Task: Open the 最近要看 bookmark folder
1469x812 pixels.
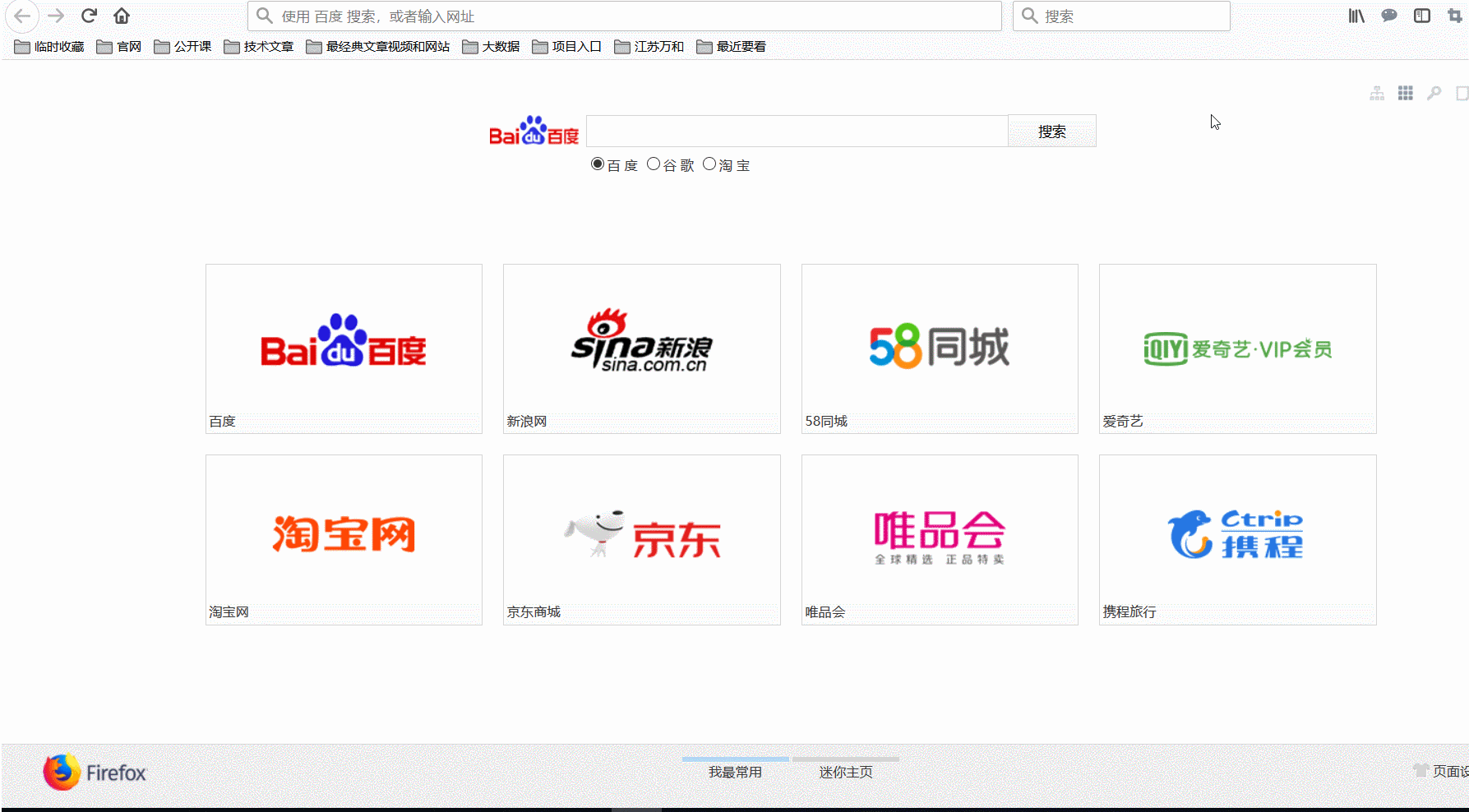Action: (732, 47)
